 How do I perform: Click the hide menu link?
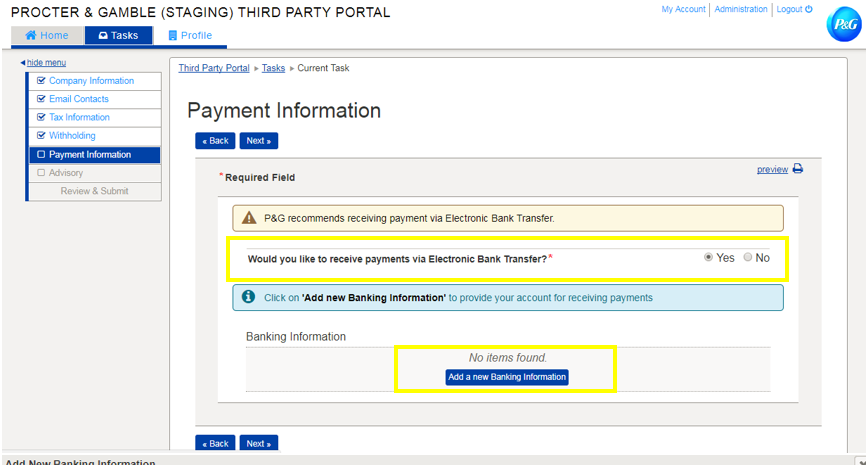[x=46, y=62]
